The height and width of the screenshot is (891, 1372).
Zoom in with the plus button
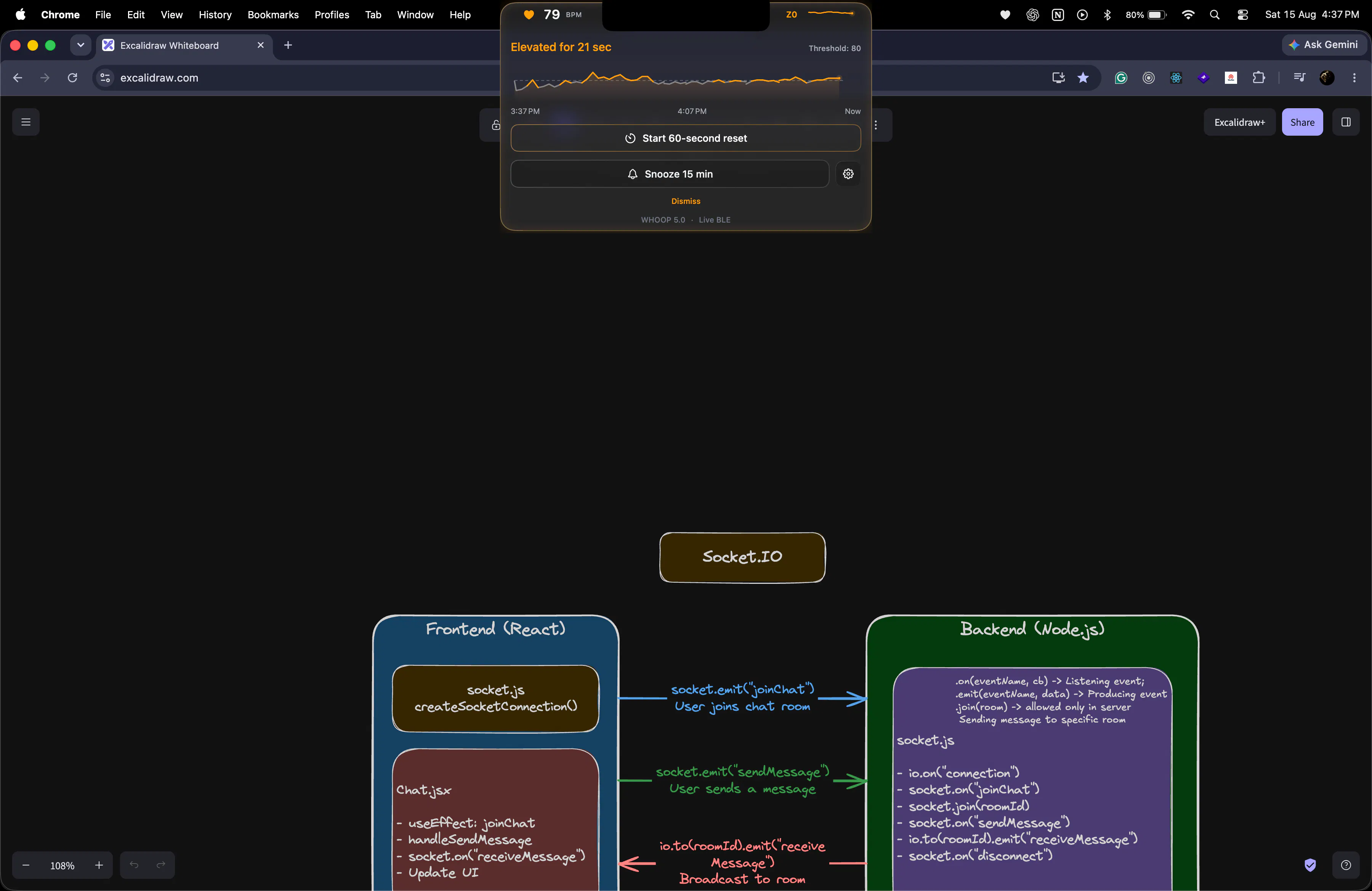coord(99,865)
